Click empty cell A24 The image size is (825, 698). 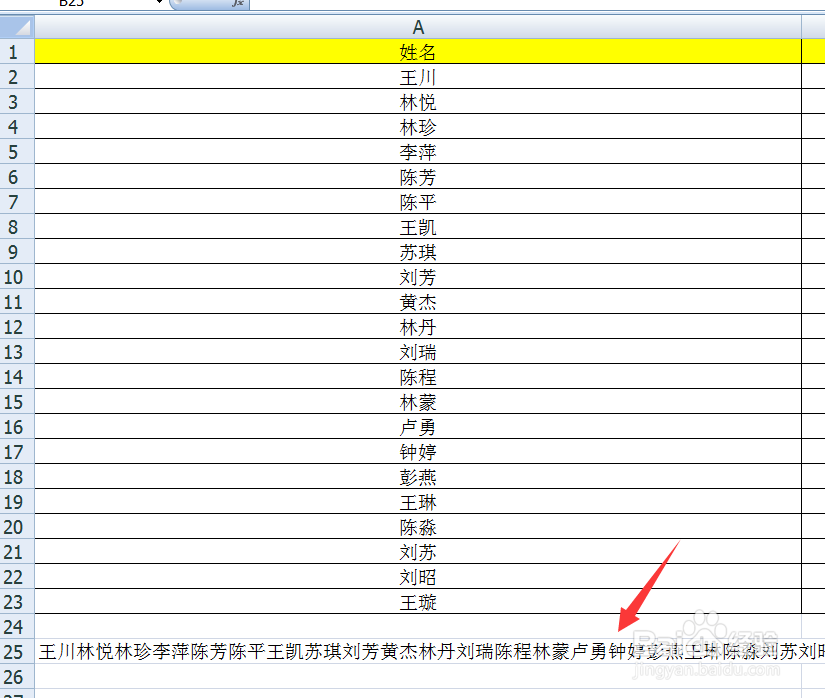click(418, 626)
